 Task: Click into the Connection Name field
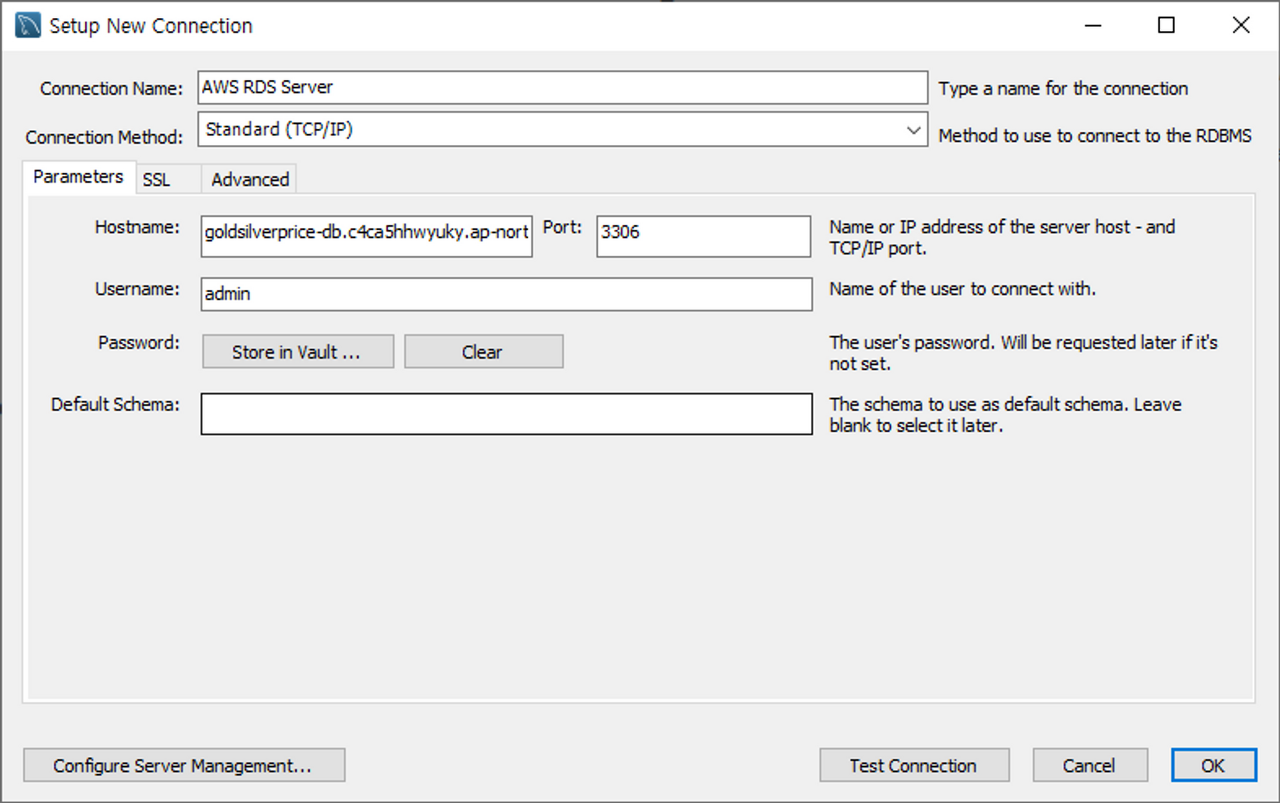564,87
